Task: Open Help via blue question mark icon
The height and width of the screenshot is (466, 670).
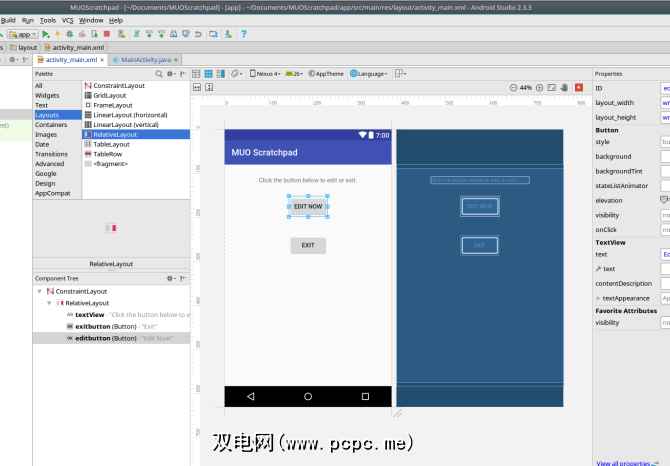Action: (x=244, y=34)
